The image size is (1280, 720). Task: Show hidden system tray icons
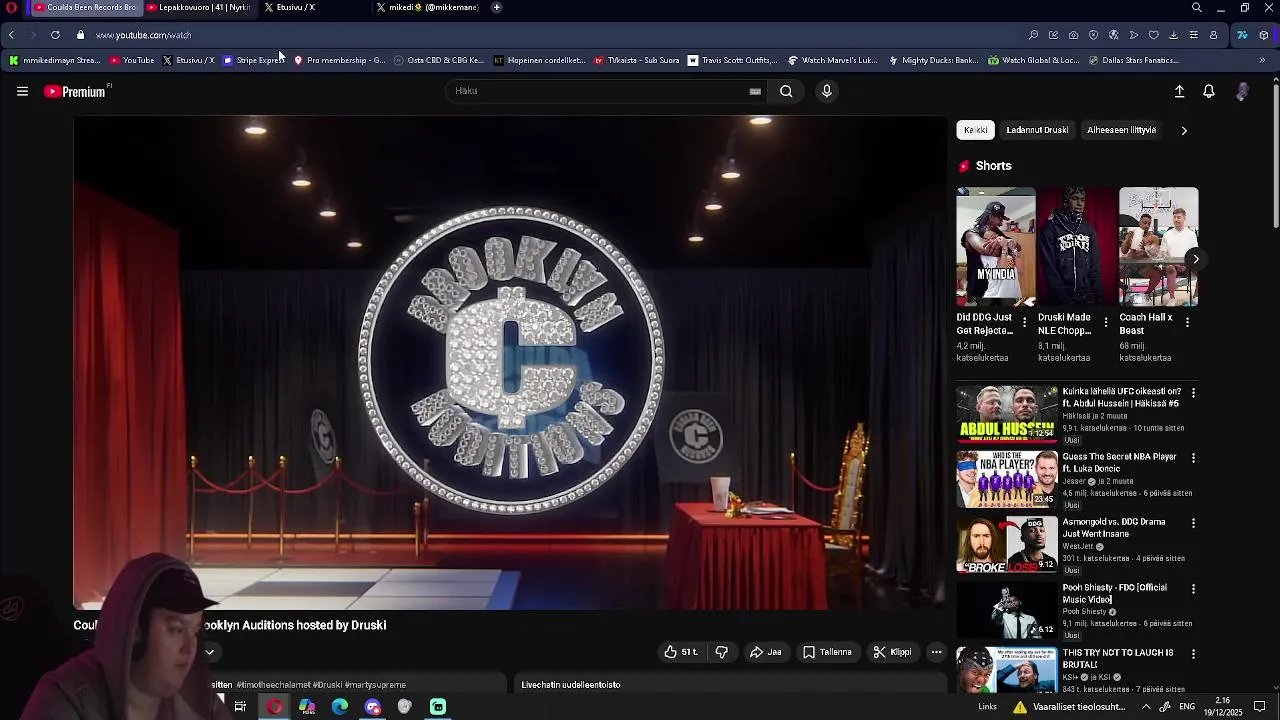tap(1146, 707)
